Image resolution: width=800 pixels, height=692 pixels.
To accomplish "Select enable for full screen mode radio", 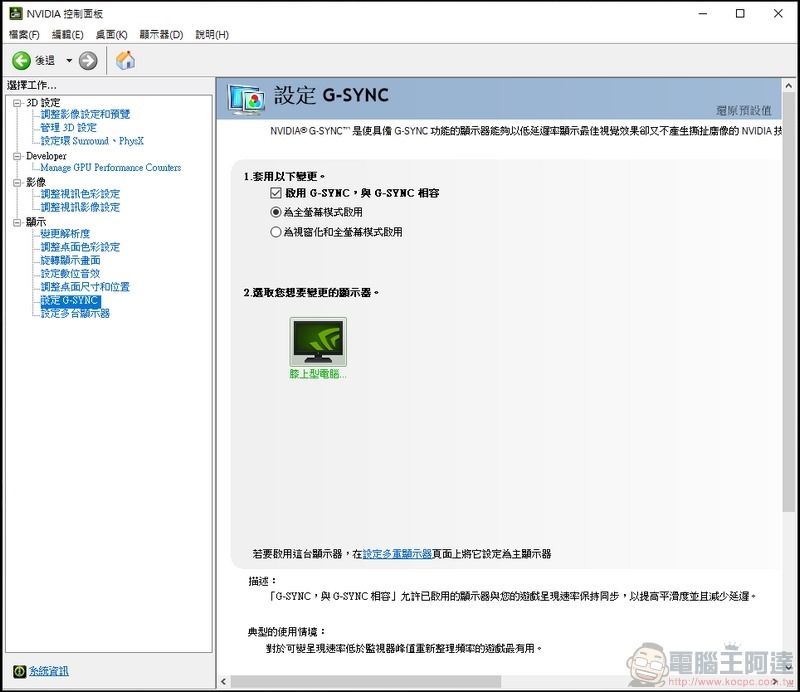I will pos(276,212).
